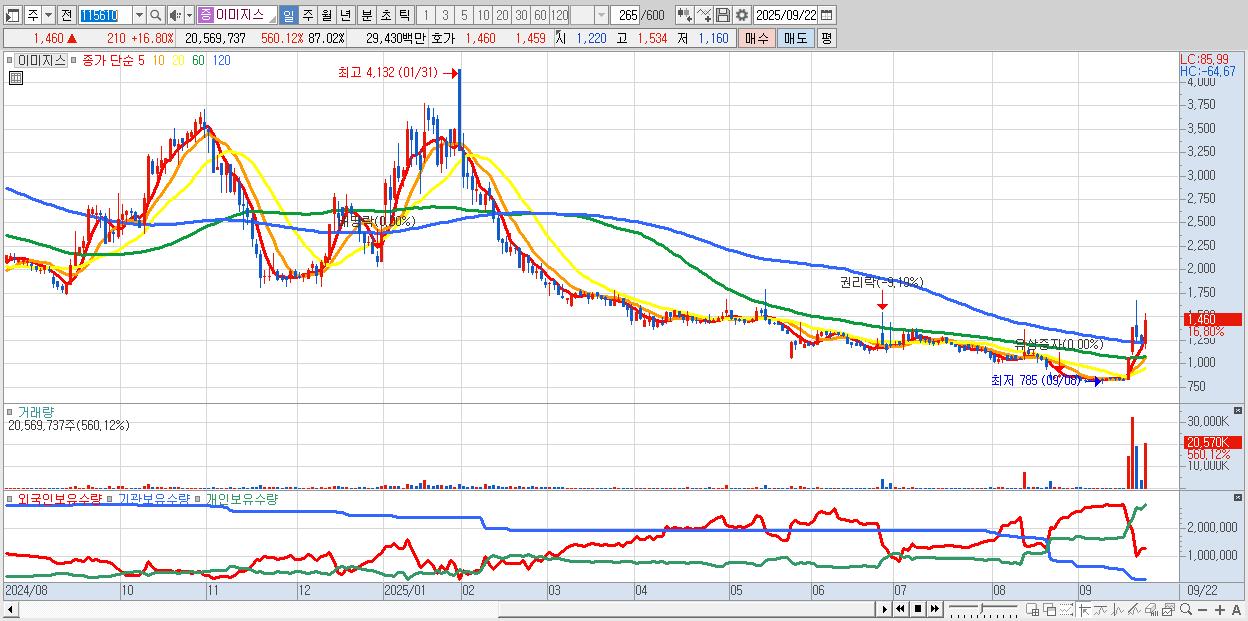Click the eraser drawing tool icon
This screenshot has width=1248, height=621.
click(x=1151, y=609)
